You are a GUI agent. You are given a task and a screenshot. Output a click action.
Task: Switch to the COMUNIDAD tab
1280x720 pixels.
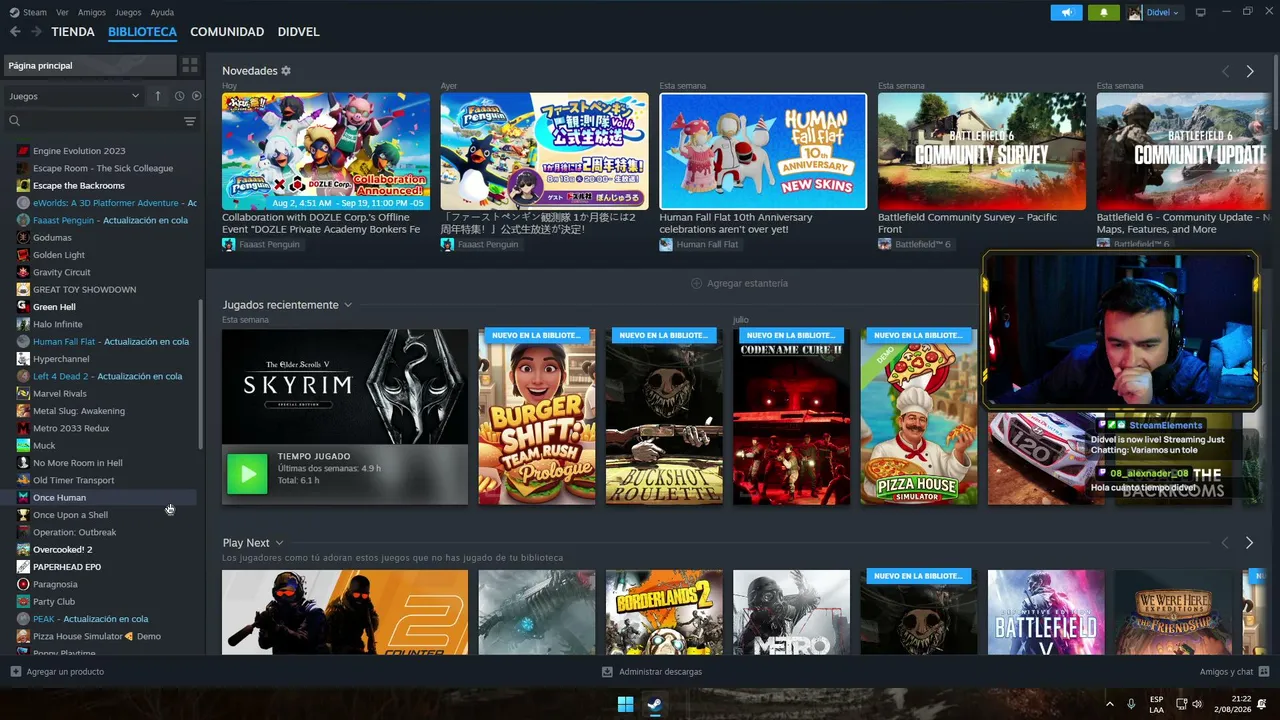click(227, 32)
